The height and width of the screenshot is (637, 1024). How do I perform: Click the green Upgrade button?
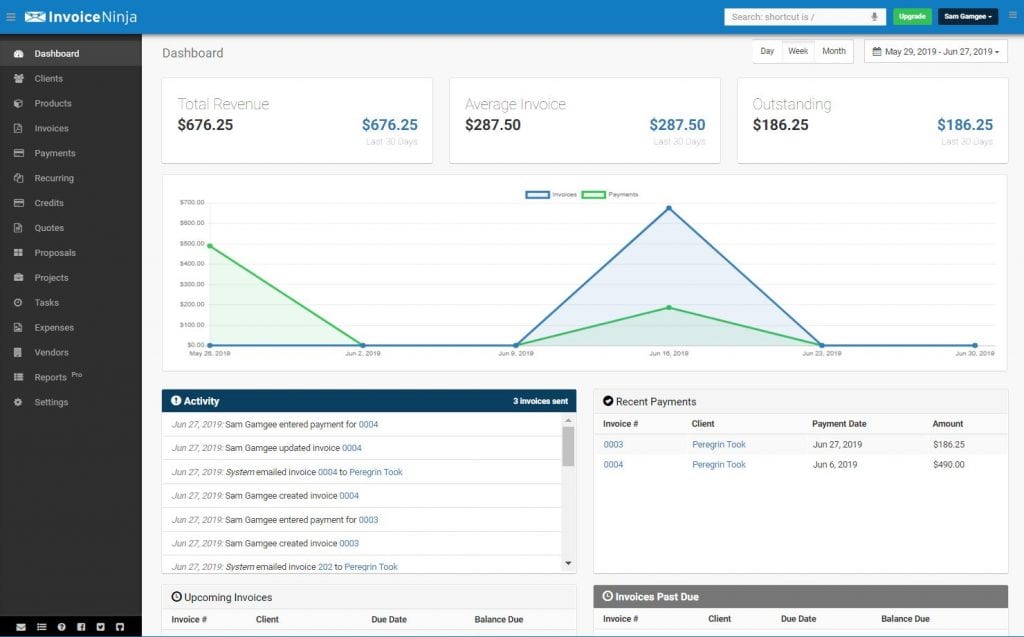[x=911, y=16]
